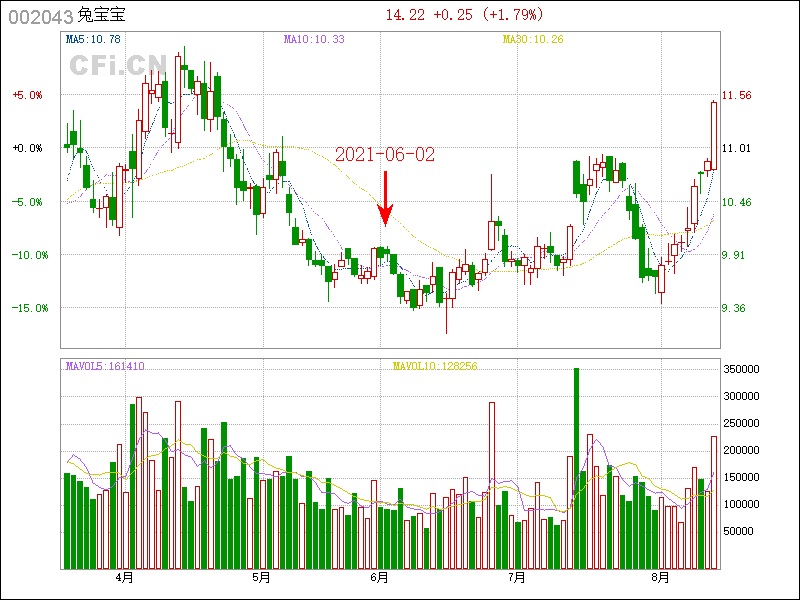The image size is (800, 600).
Task: Click the CFi.CN watermark logo
Action: (117, 65)
